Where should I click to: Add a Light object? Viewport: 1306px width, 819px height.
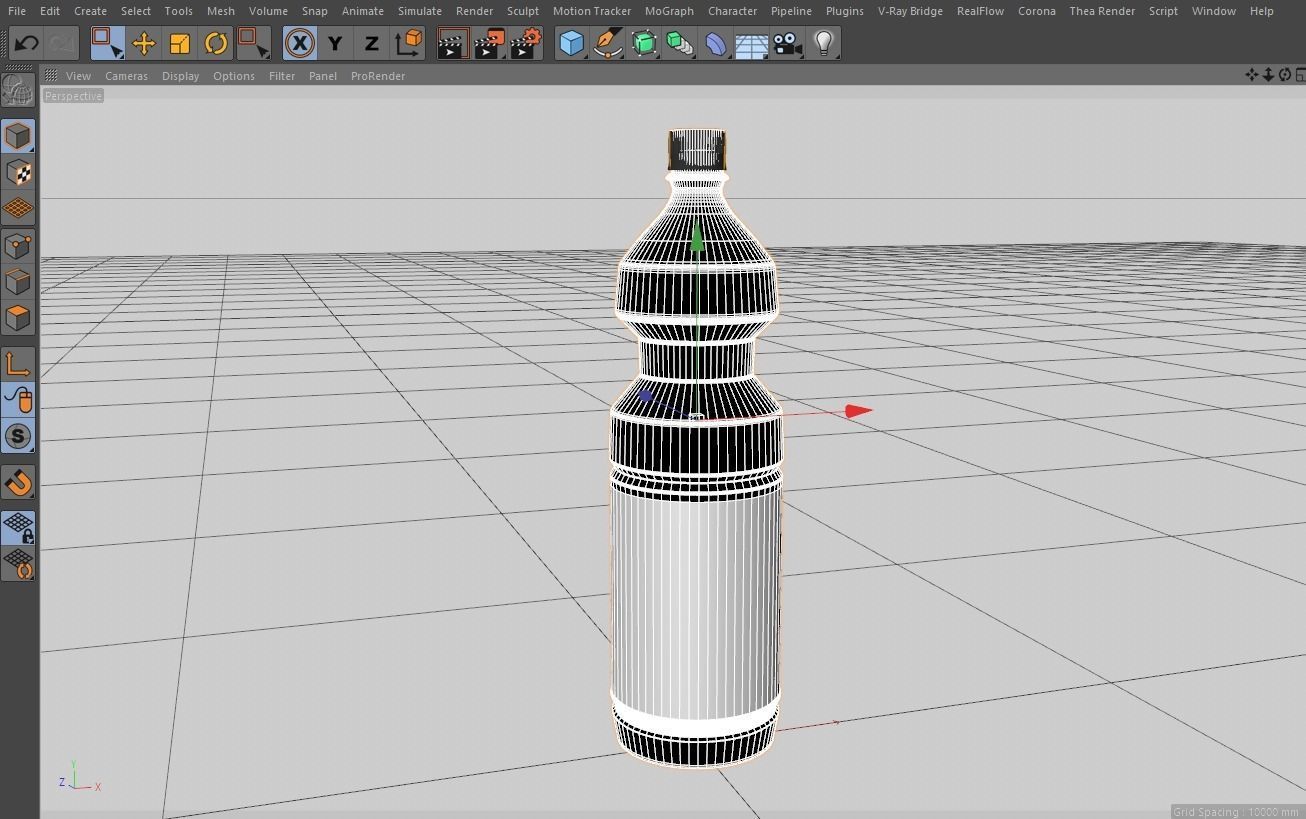click(824, 43)
